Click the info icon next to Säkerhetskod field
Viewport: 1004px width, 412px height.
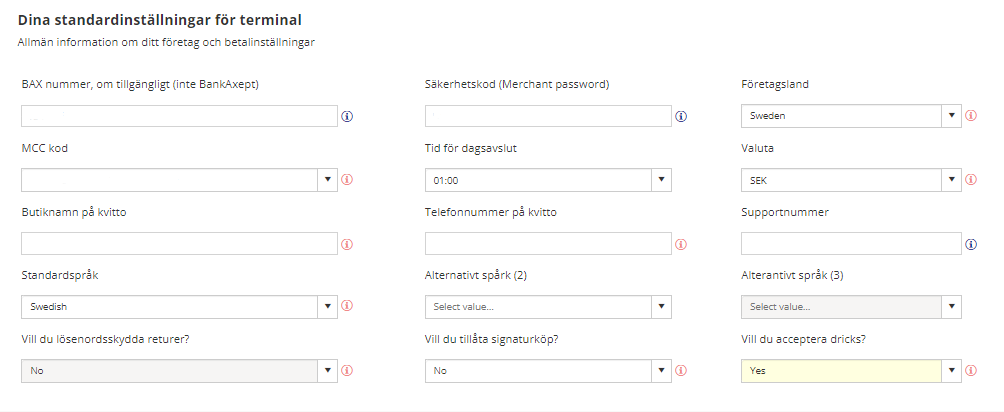(x=681, y=117)
